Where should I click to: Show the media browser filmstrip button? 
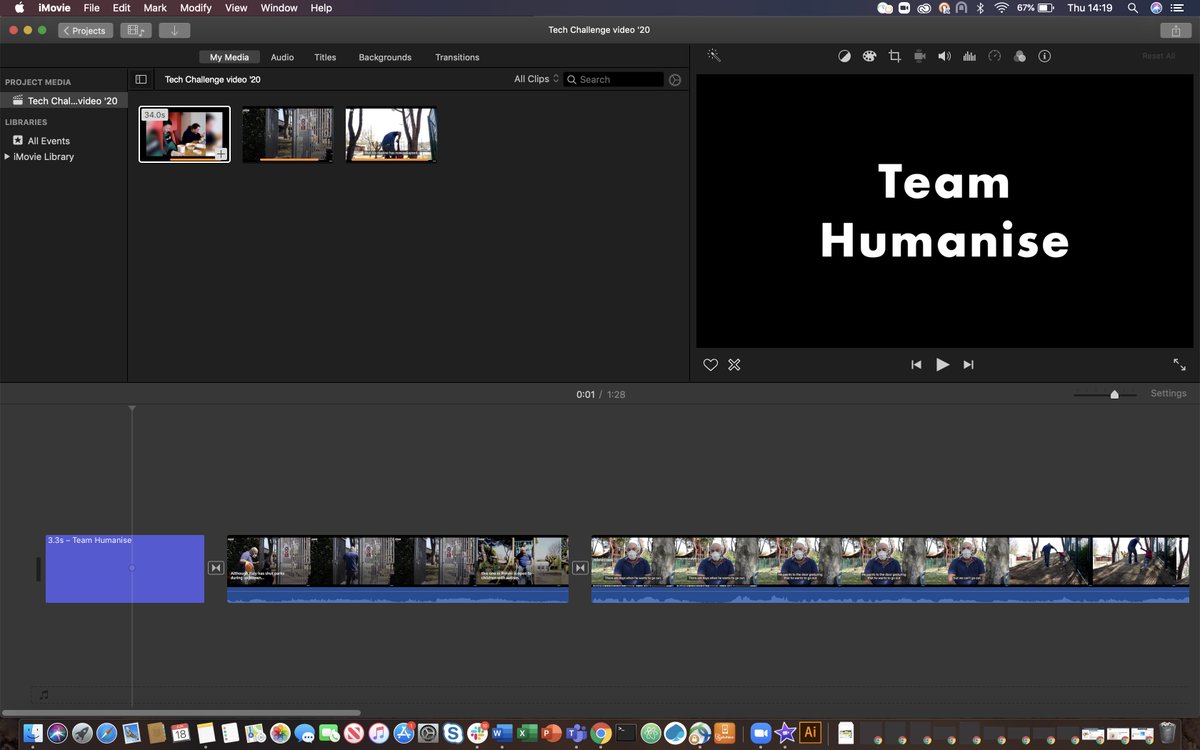136,31
